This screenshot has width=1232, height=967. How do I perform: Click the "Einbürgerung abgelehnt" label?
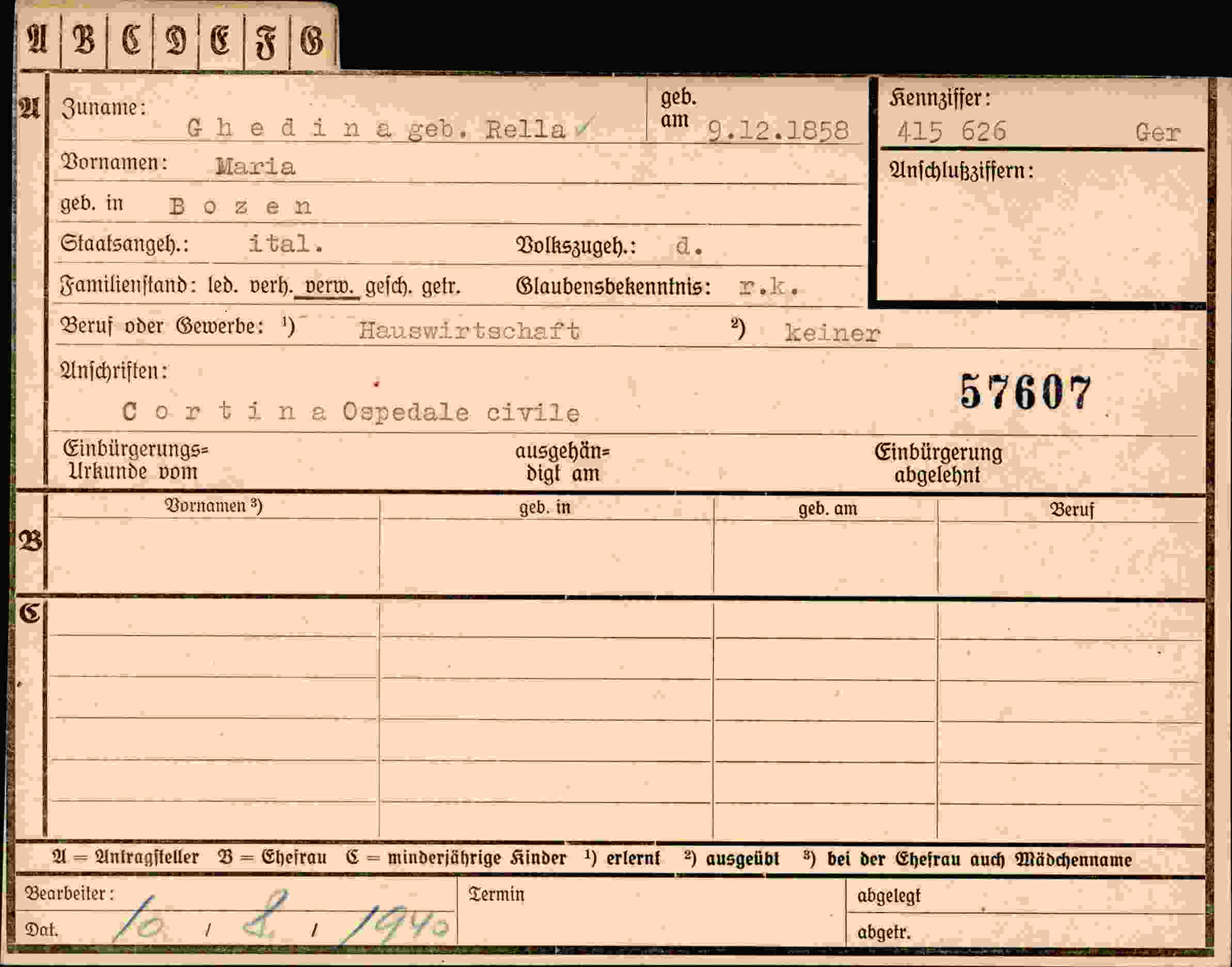point(938,464)
